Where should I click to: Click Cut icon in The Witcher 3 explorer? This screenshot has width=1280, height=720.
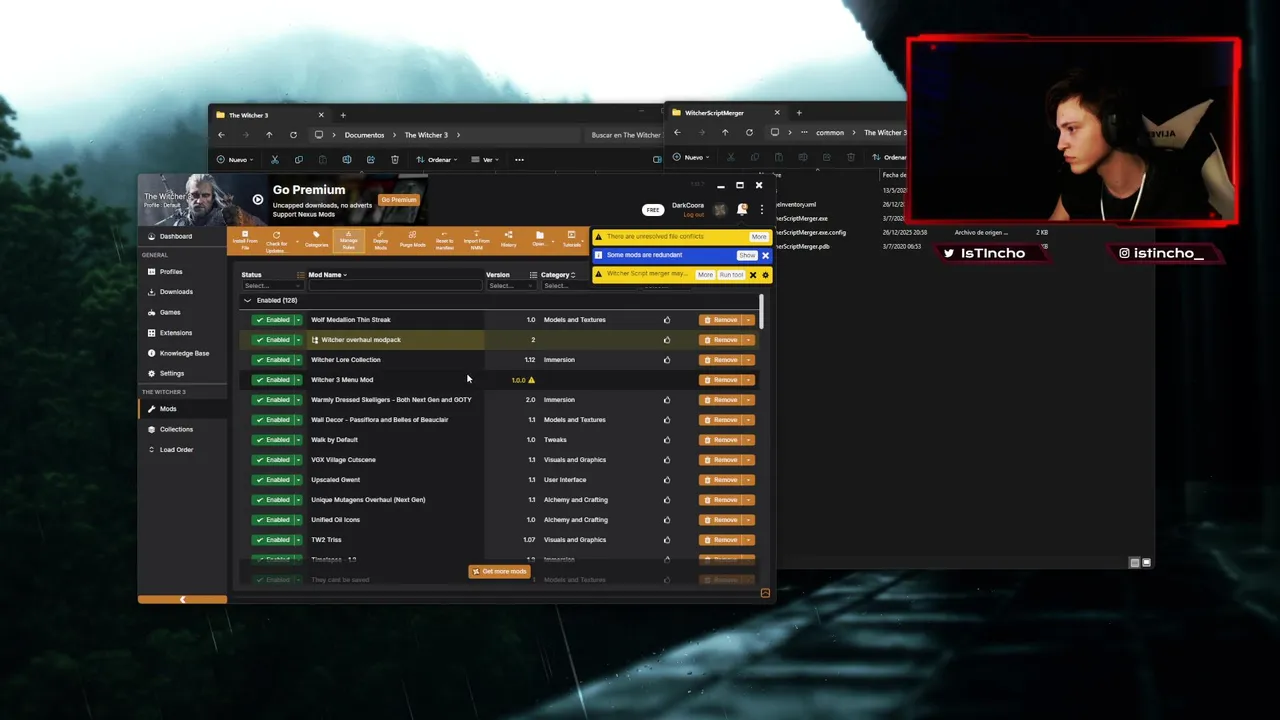tap(274, 160)
